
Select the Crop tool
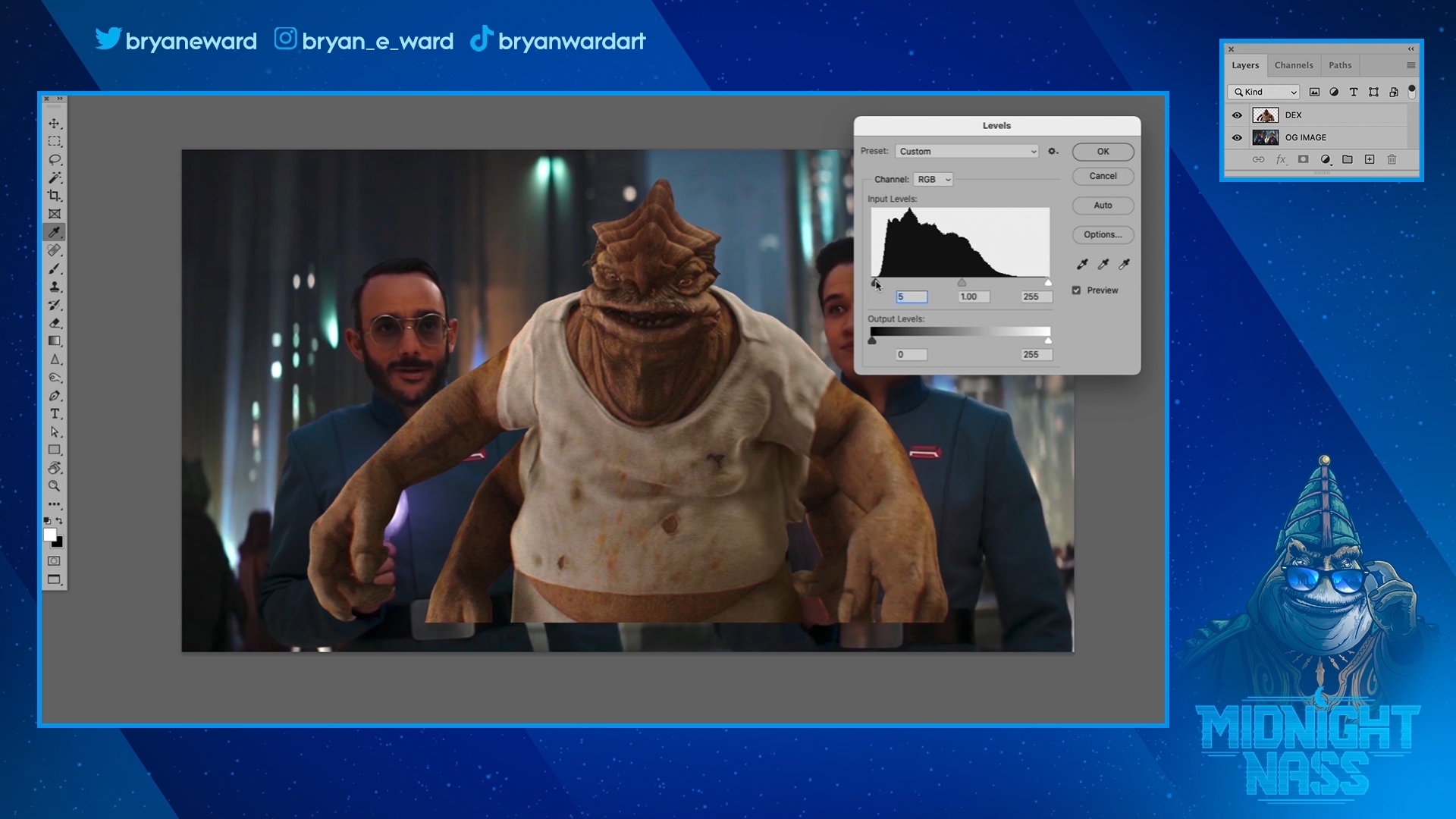(55, 196)
